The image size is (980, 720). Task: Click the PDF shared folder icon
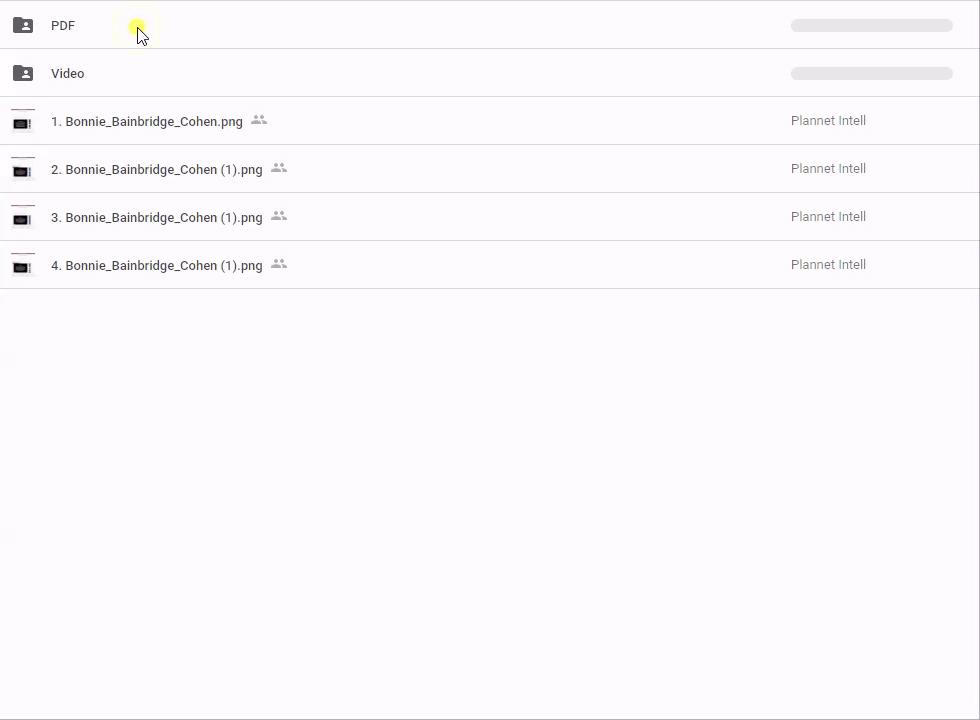23,25
